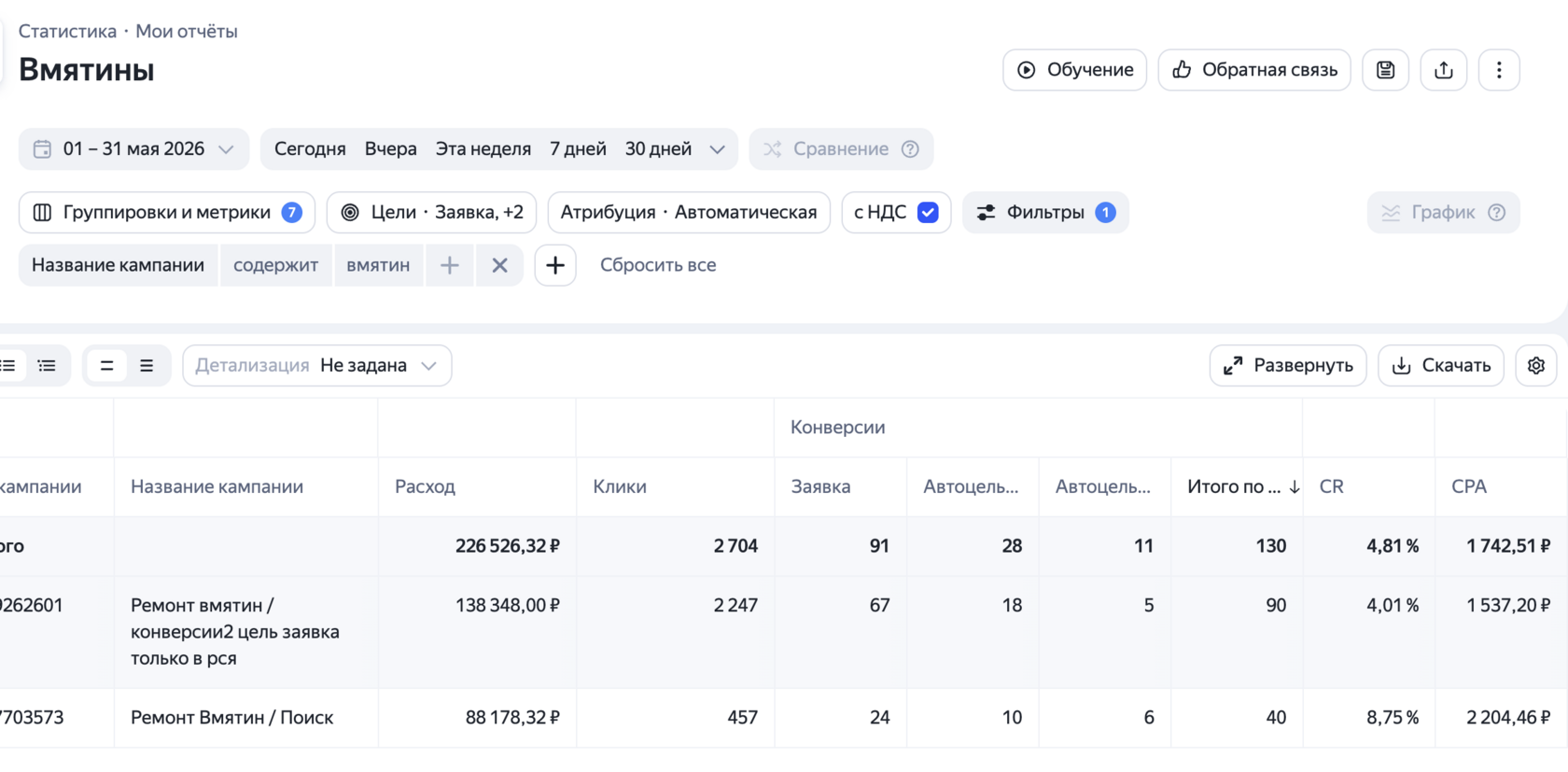Add value to filter with inner plus

point(450,265)
